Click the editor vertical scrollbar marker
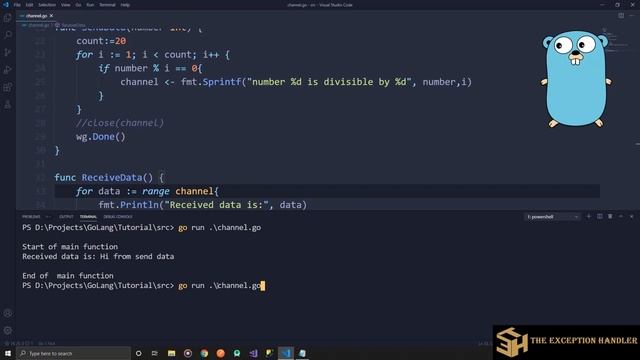The image size is (640, 360). (x=638, y=144)
